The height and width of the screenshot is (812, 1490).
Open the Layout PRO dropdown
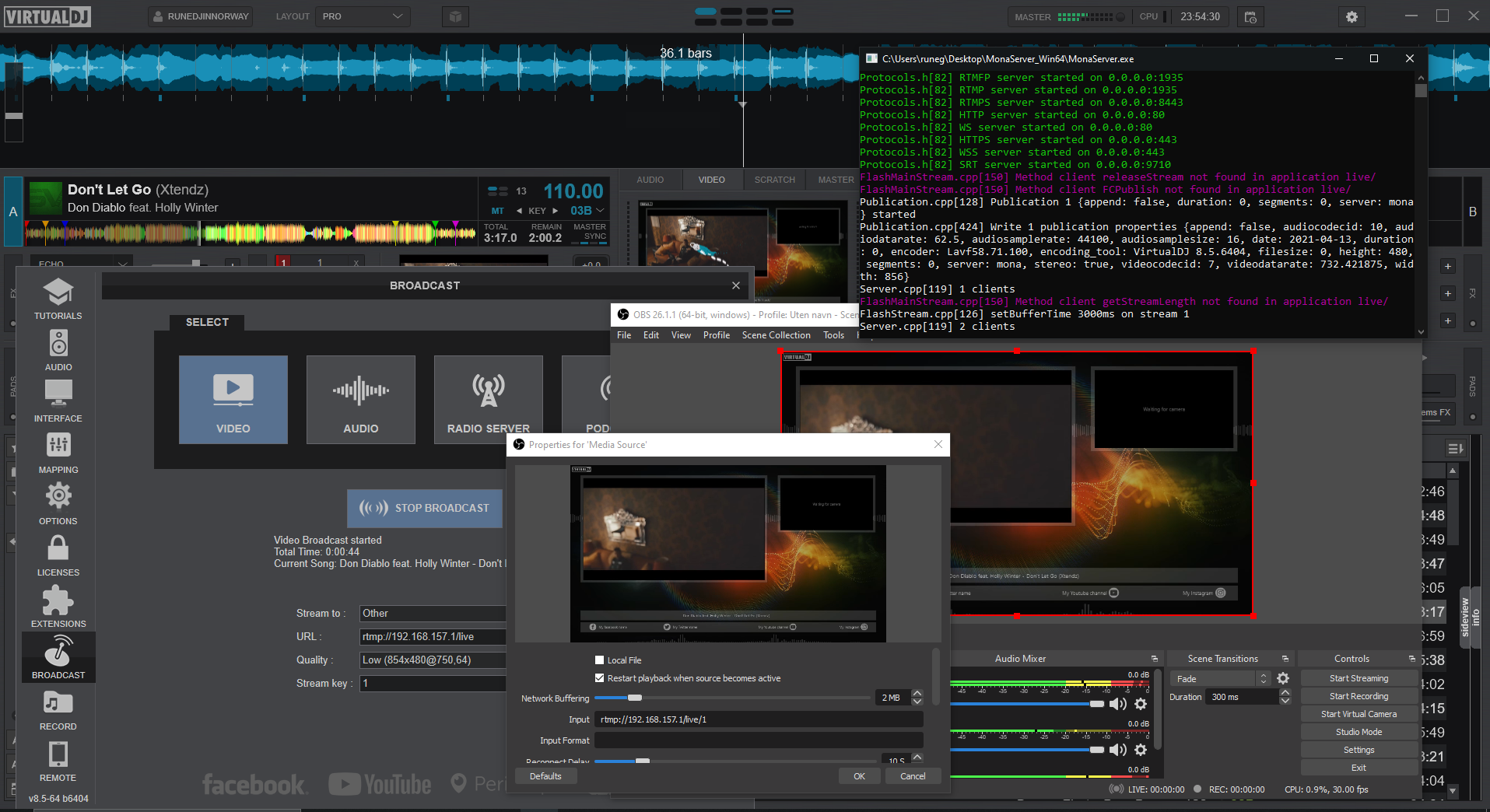[x=363, y=16]
